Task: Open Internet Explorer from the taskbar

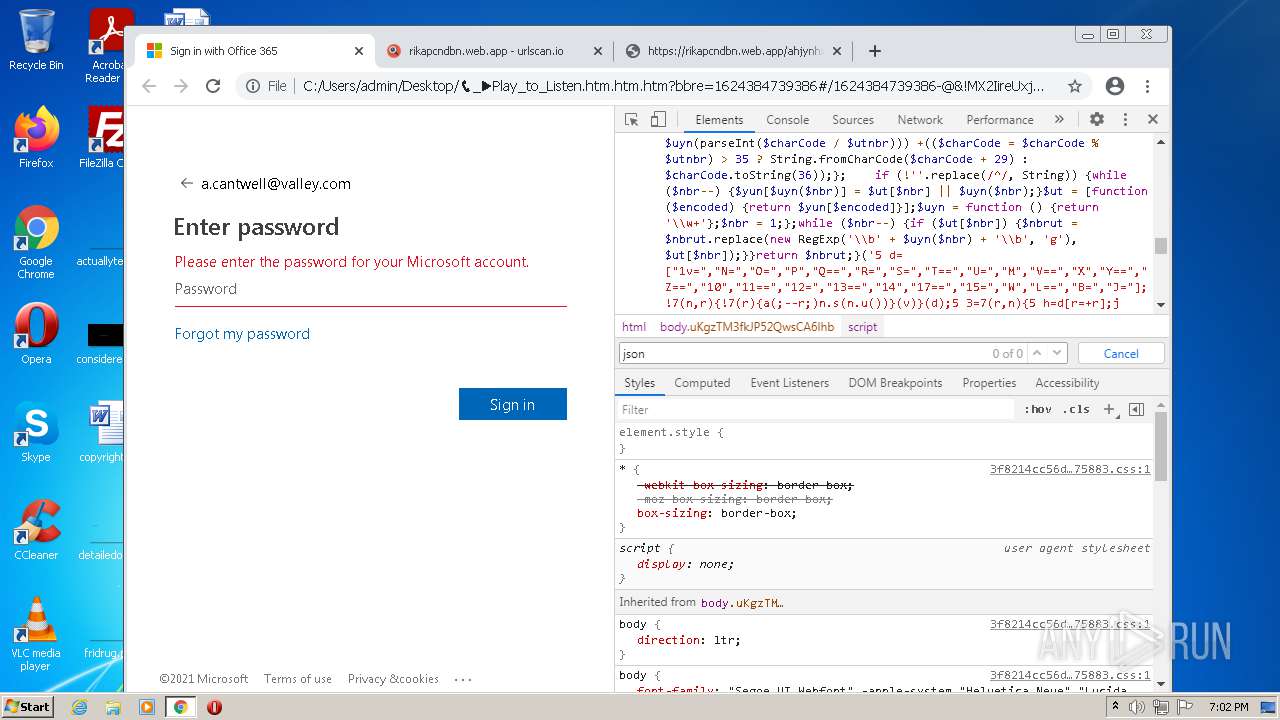Action: [x=79, y=707]
